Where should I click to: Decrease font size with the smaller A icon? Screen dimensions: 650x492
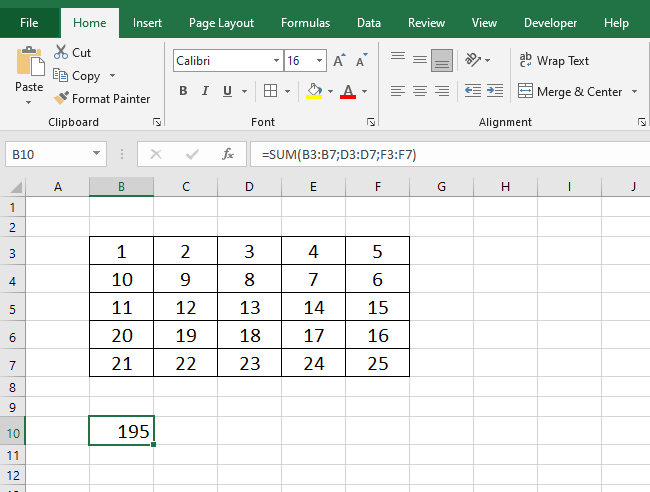(x=361, y=61)
